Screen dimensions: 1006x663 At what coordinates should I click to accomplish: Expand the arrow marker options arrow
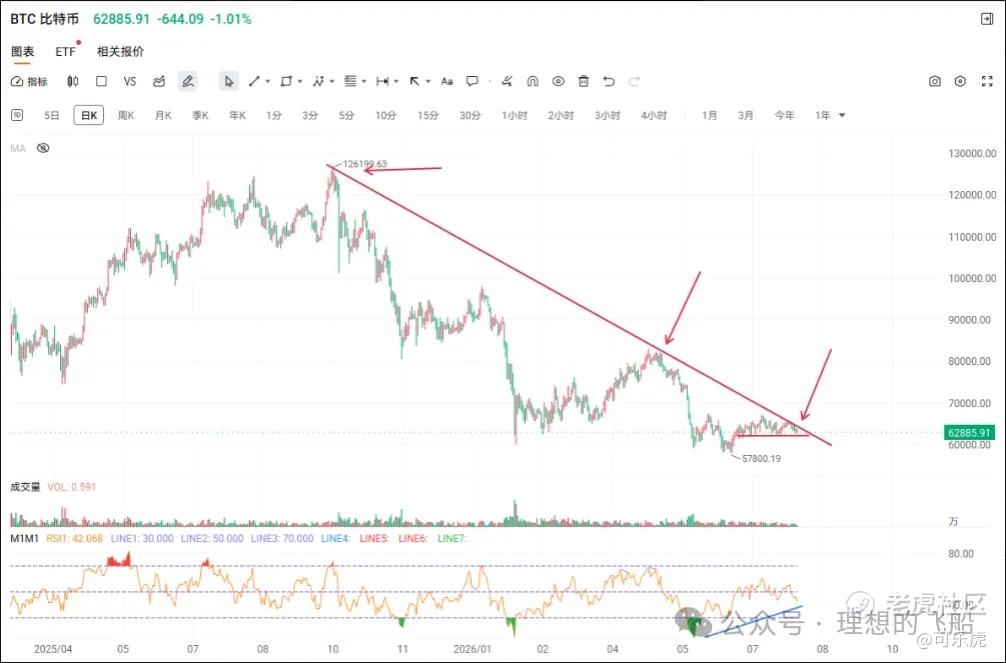[428, 82]
